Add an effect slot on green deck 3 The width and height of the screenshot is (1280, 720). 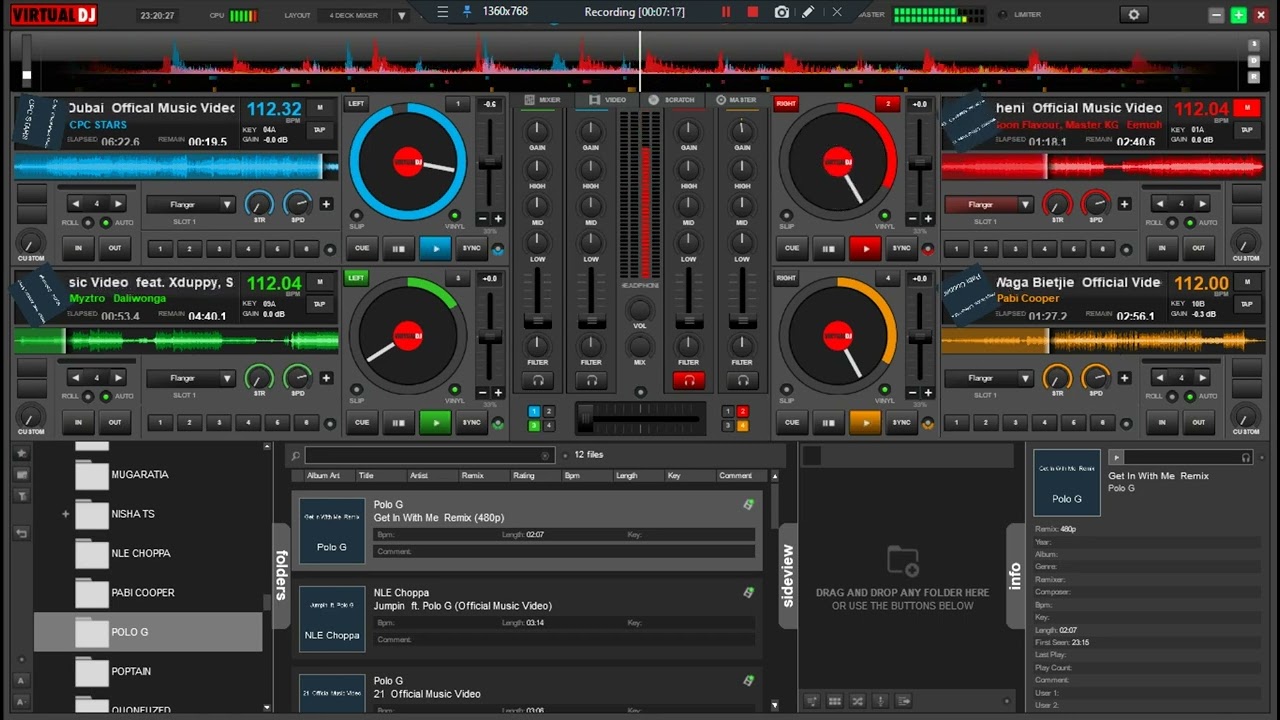tap(326, 378)
